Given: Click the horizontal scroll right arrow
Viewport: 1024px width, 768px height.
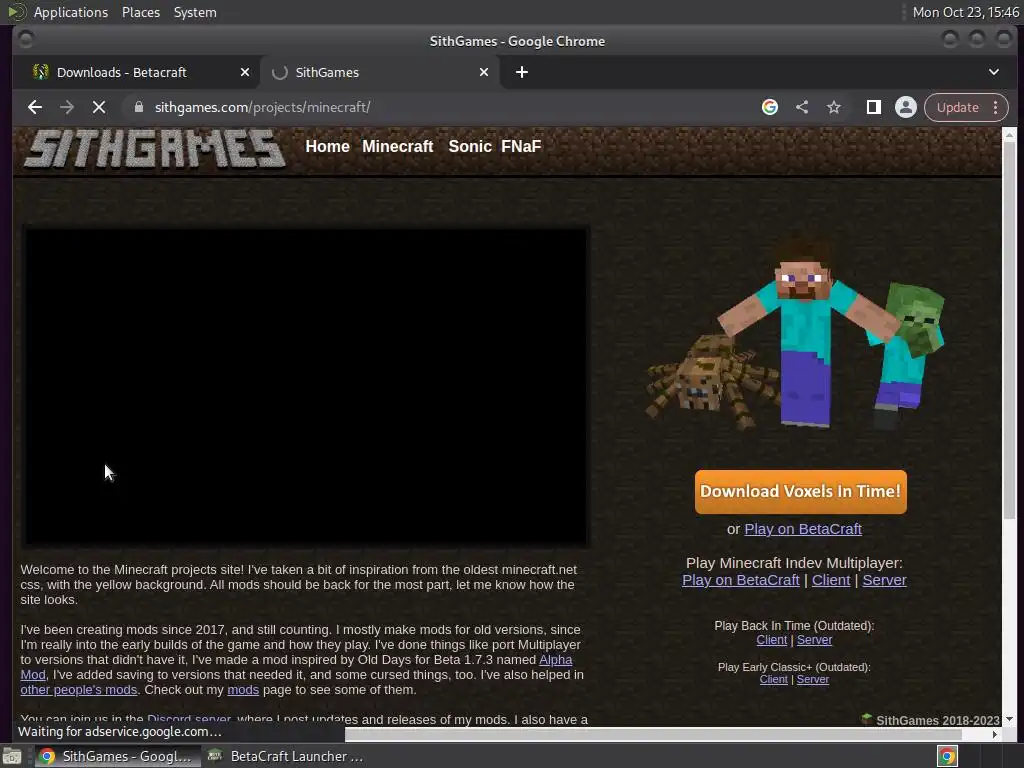Looking at the screenshot, I should [994, 735].
